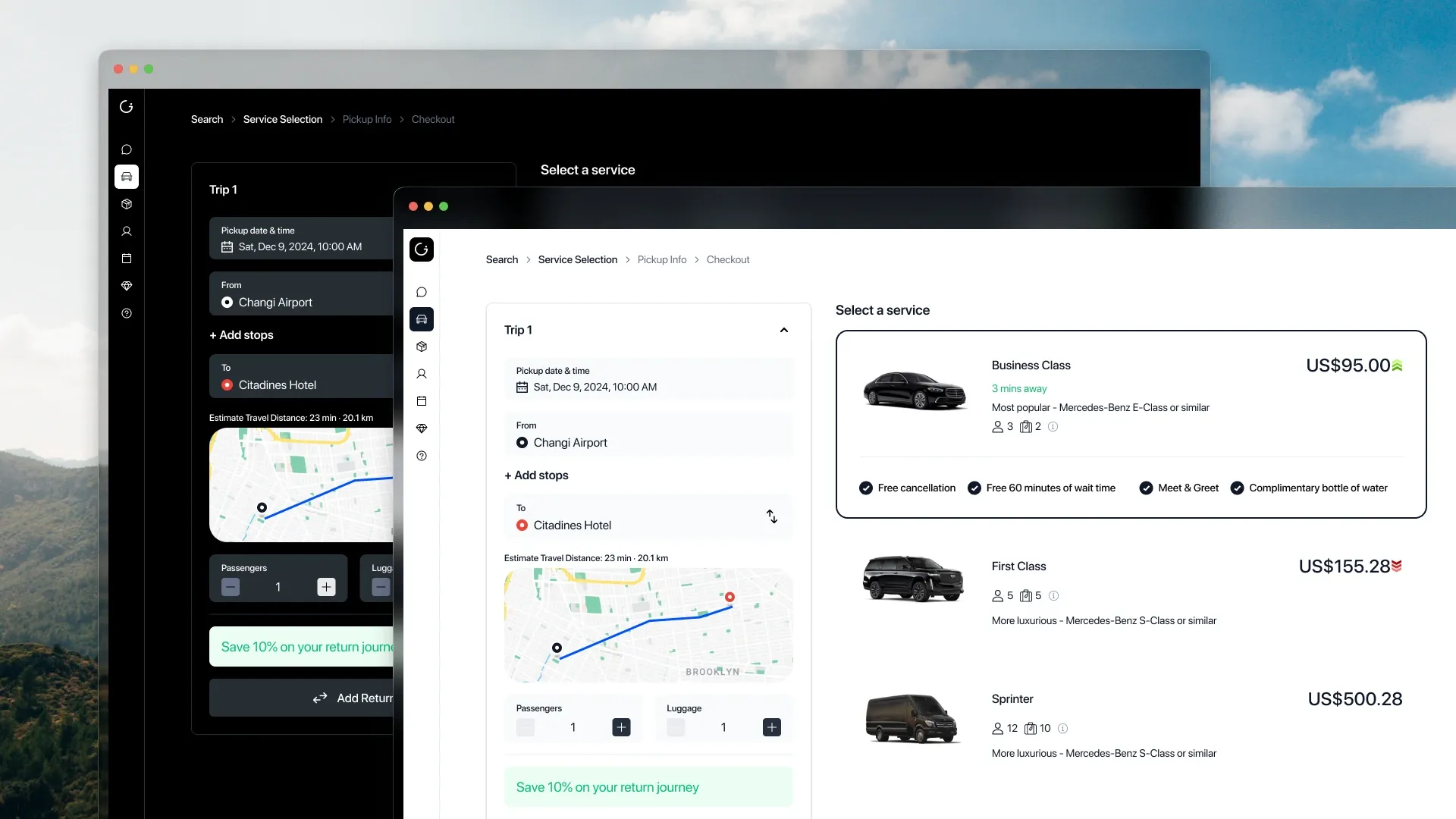The height and width of the screenshot is (819, 1456).
Task: Go to Pickup Info breadcrumb in light window
Action: [661, 259]
